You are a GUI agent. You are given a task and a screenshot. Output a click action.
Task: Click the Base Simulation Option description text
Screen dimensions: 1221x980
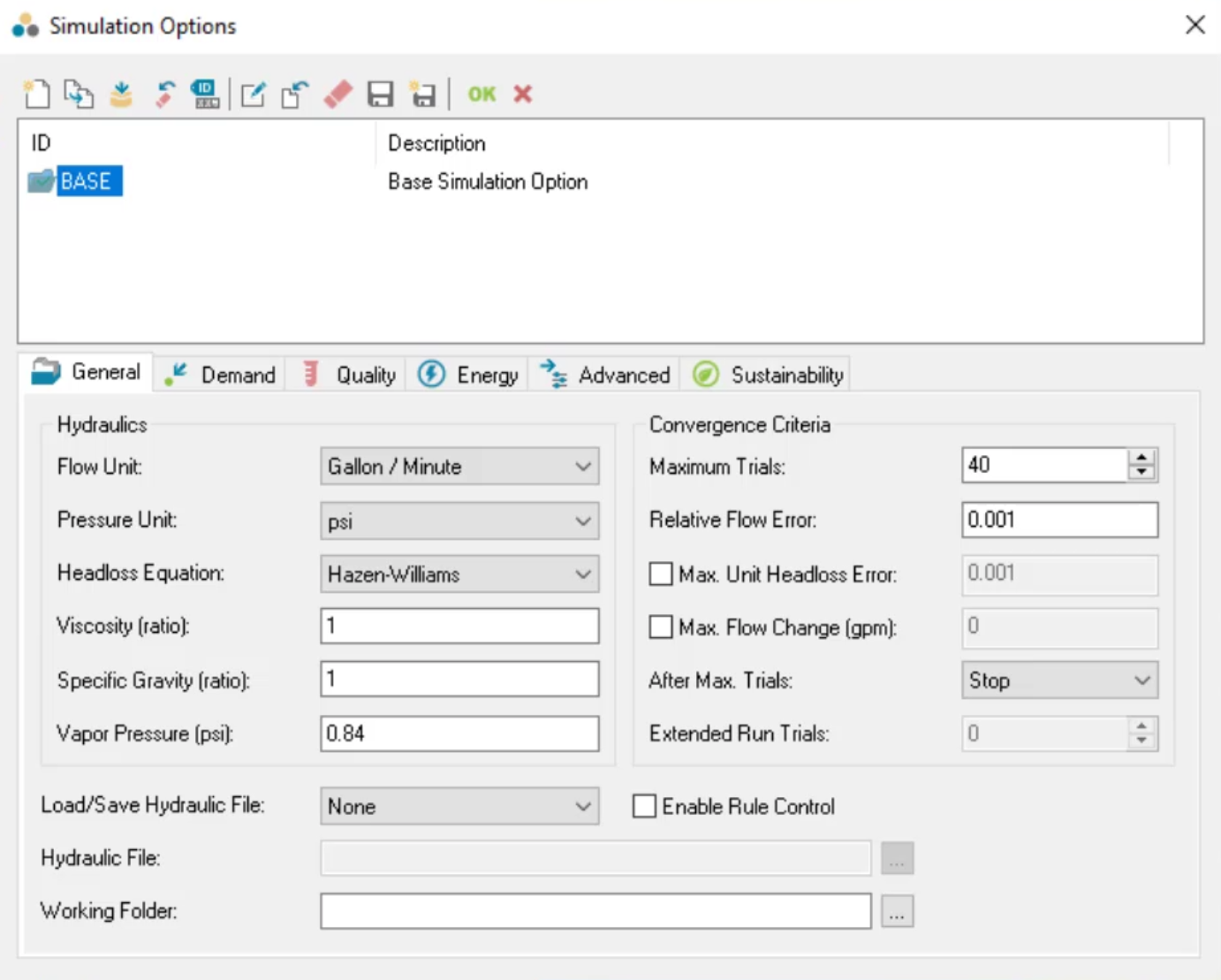[x=488, y=181]
